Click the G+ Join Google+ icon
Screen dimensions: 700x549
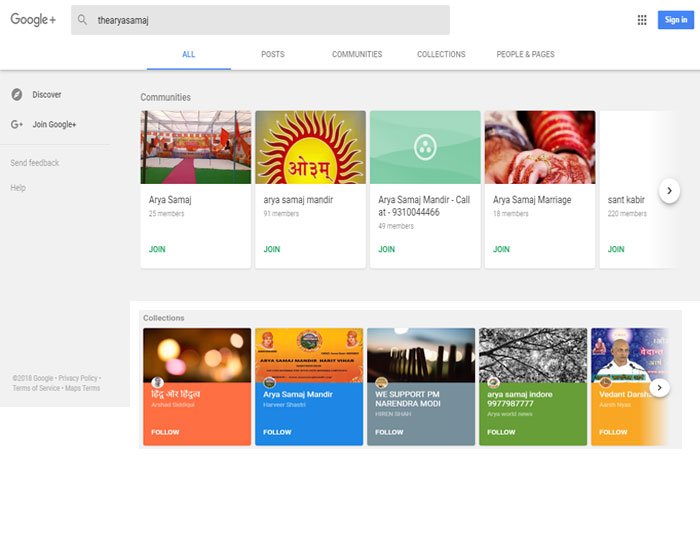tap(17, 125)
